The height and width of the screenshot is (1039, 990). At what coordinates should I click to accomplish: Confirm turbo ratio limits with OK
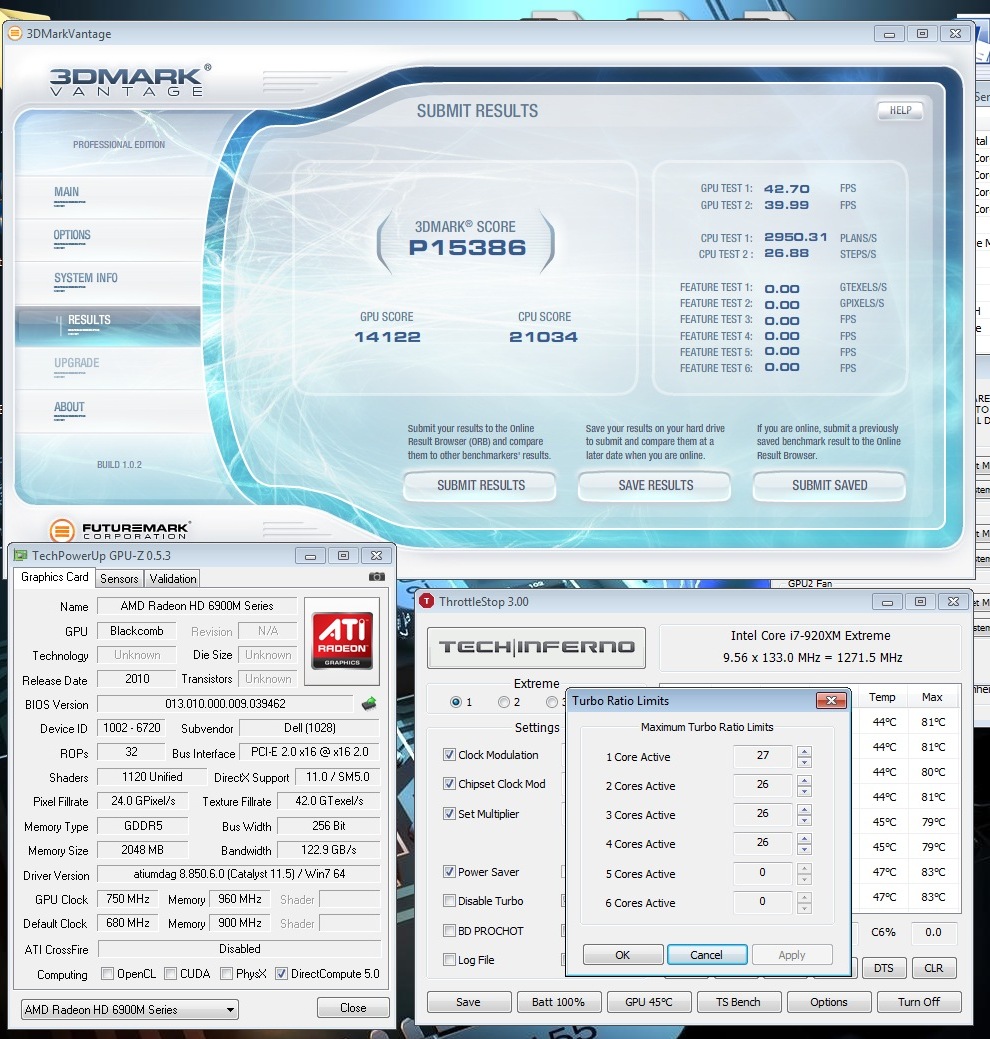click(623, 955)
